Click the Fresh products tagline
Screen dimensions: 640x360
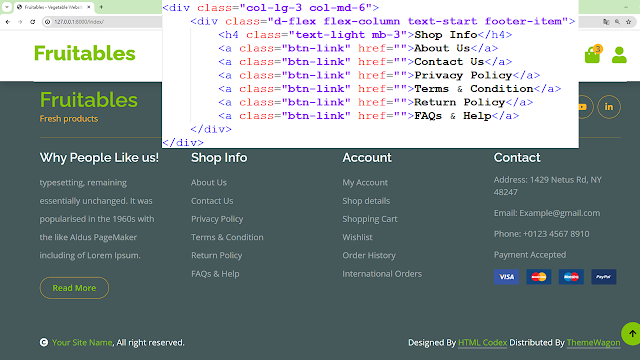tap(69, 119)
